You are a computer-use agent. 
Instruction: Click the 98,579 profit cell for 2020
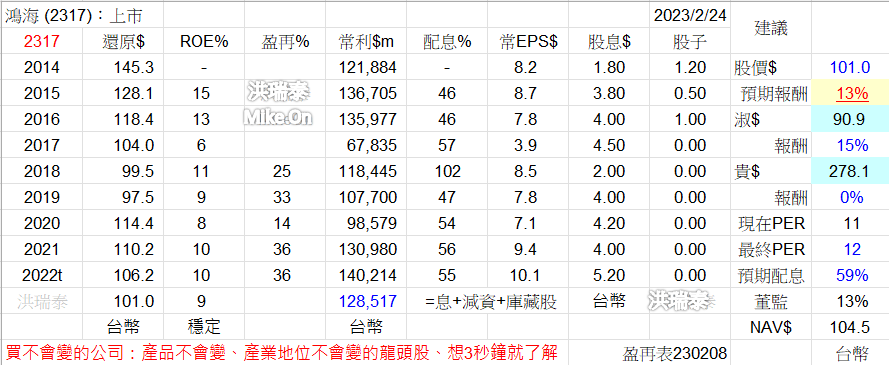[372, 223]
